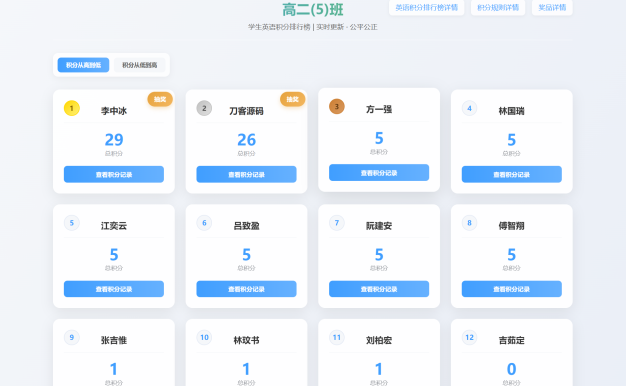Click rank 11 badge on 刘柏宏's card
Image resolution: width=626 pixels, height=386 pixels.
pyautogui.click(x=337, y=337)
